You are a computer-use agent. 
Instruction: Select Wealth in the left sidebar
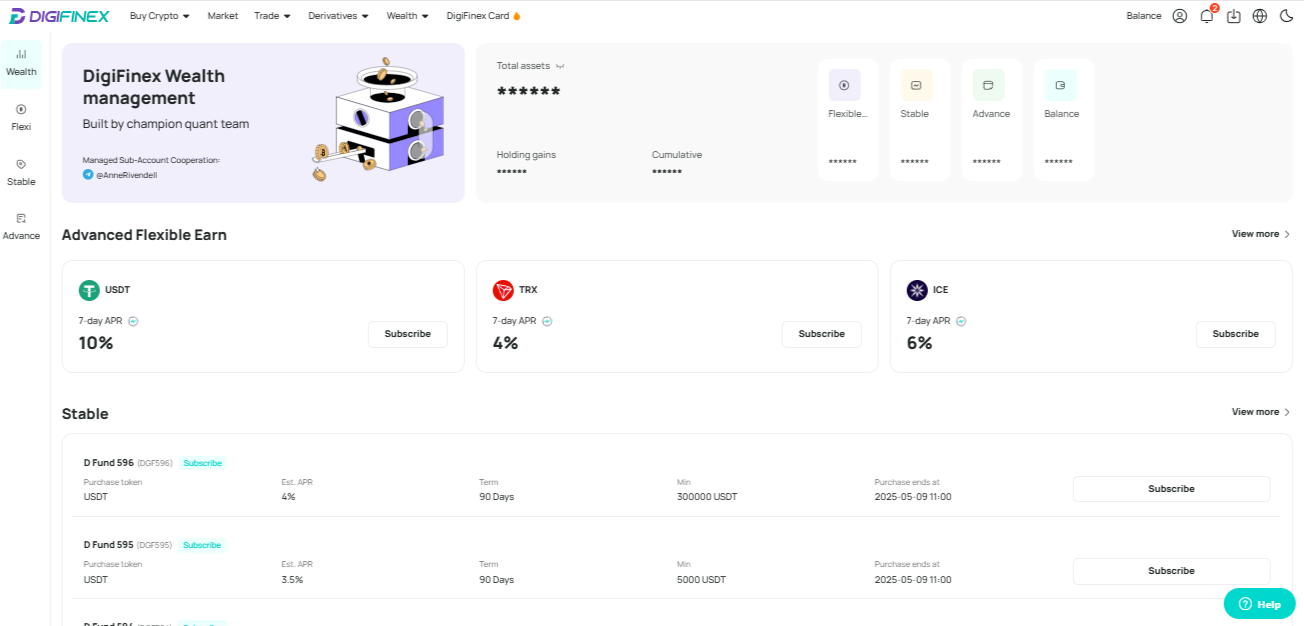pos(21,63)
